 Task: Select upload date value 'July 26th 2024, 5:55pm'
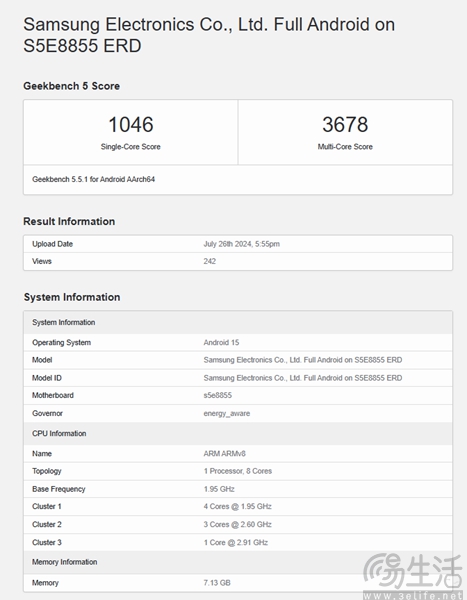click(242, 244)
